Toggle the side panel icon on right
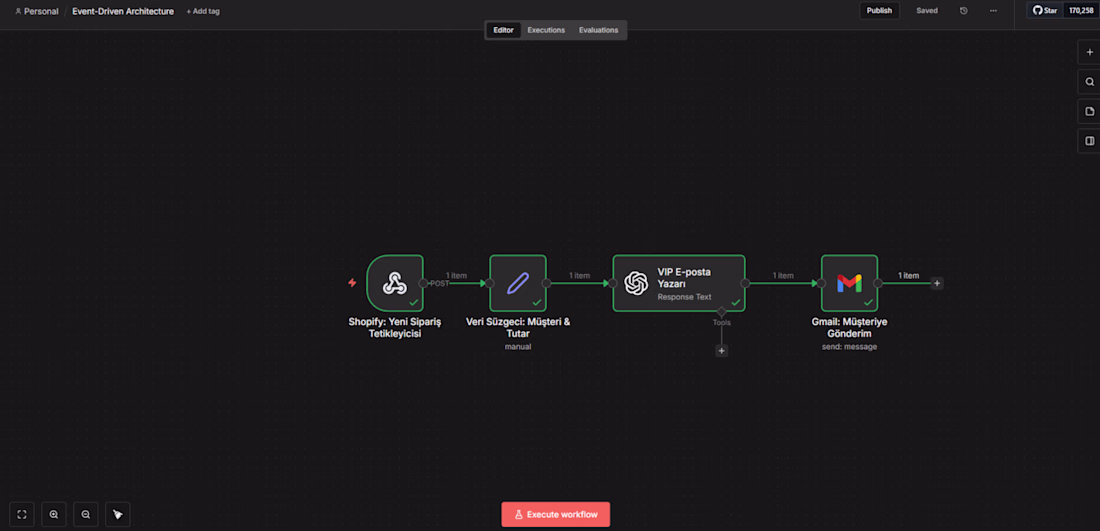The width and height of the screenshot is (1100, 531). coord(1089,140)
